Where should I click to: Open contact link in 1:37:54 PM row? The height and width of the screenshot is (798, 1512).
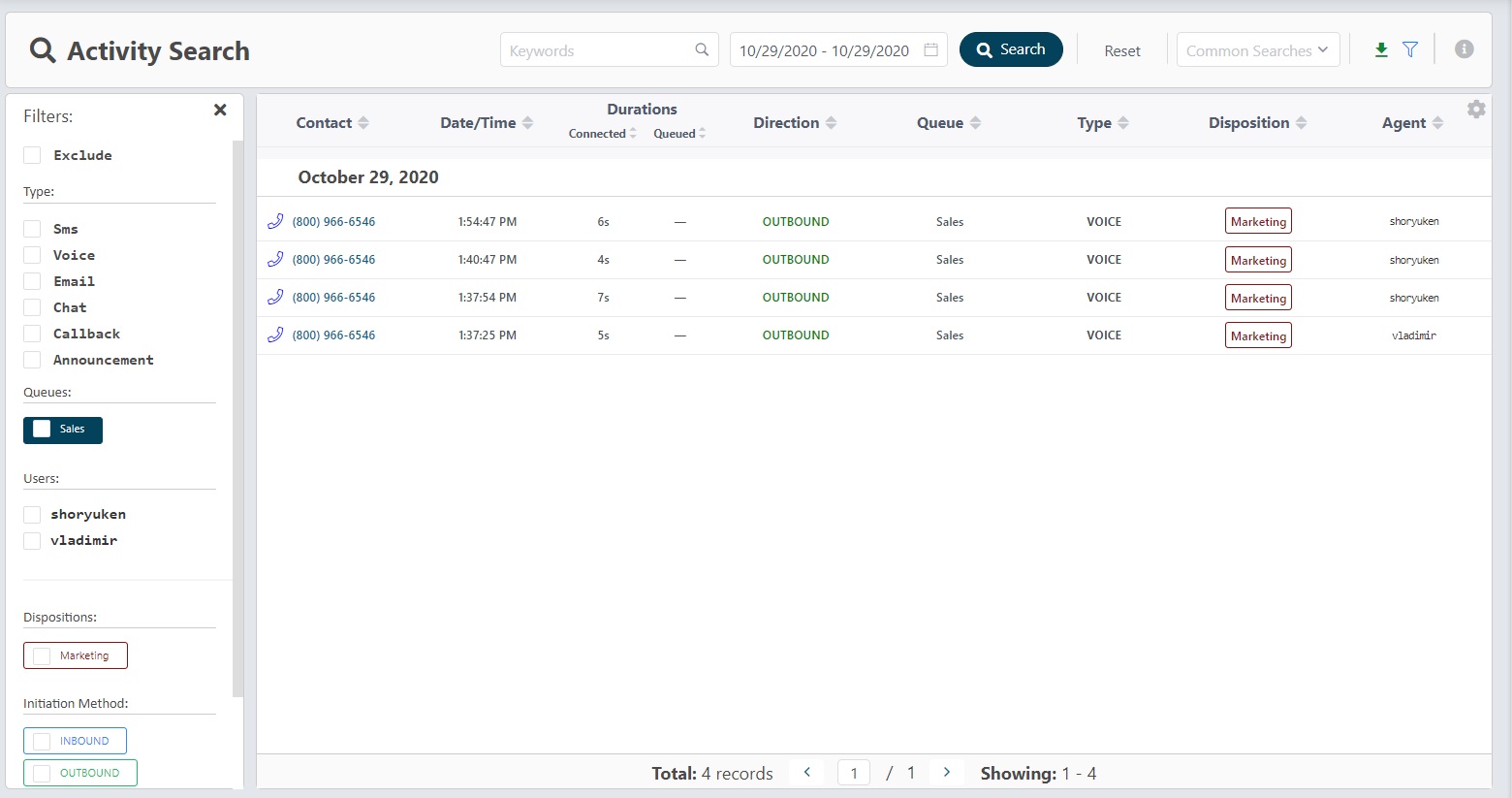pos(333,298)
